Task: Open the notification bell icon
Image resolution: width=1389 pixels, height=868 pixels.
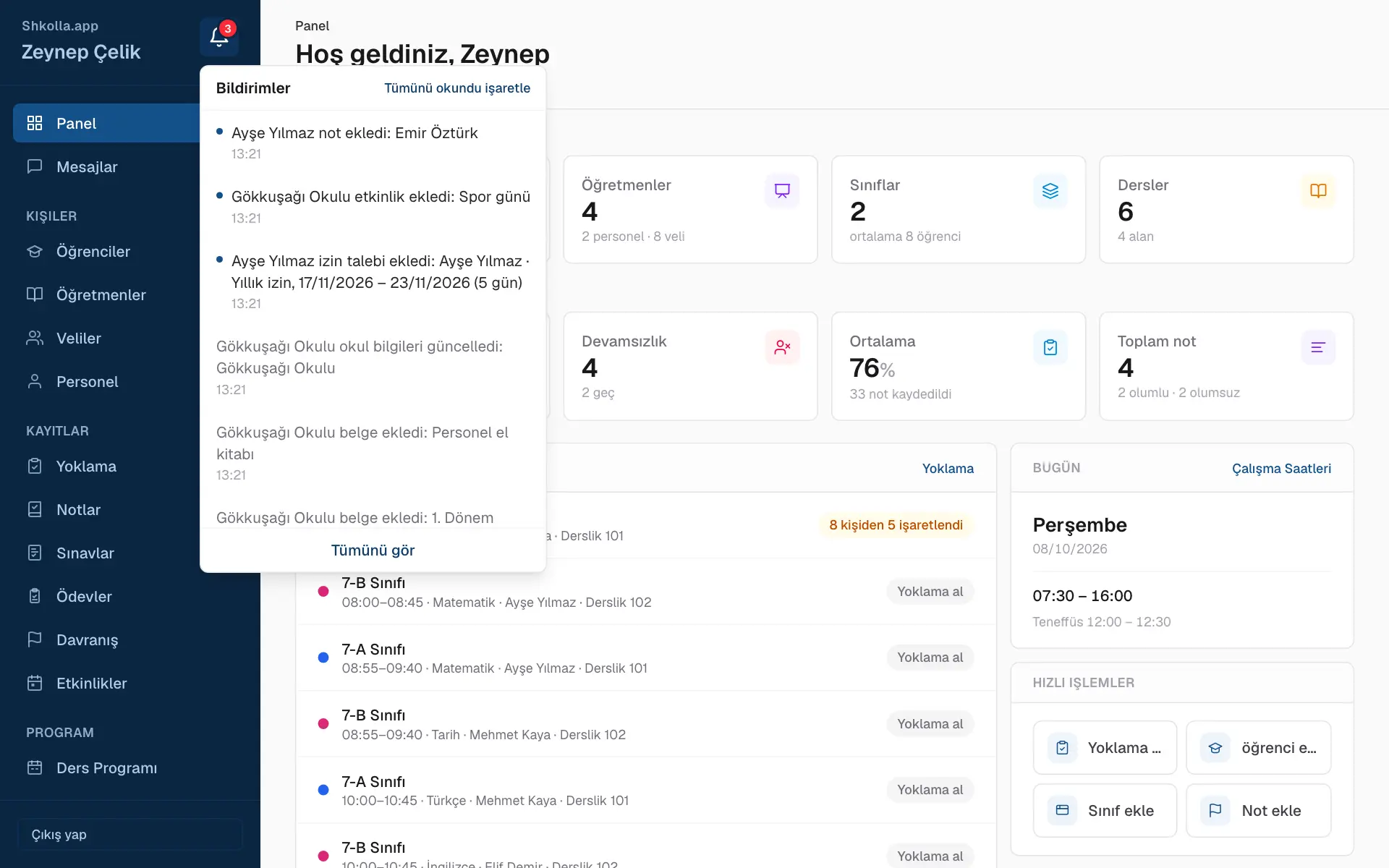Action: coord(219,37)
